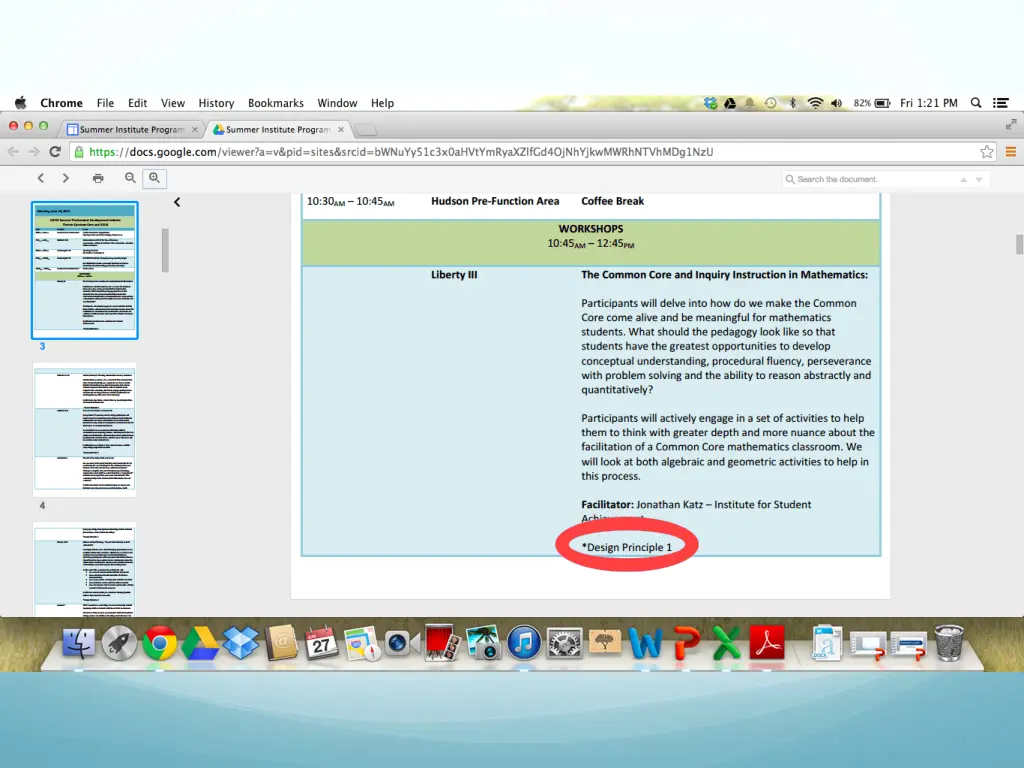The image size is (1024, 768).
Task: Click the document's vertical scrollbar handle
Action: click(1019, 244)
